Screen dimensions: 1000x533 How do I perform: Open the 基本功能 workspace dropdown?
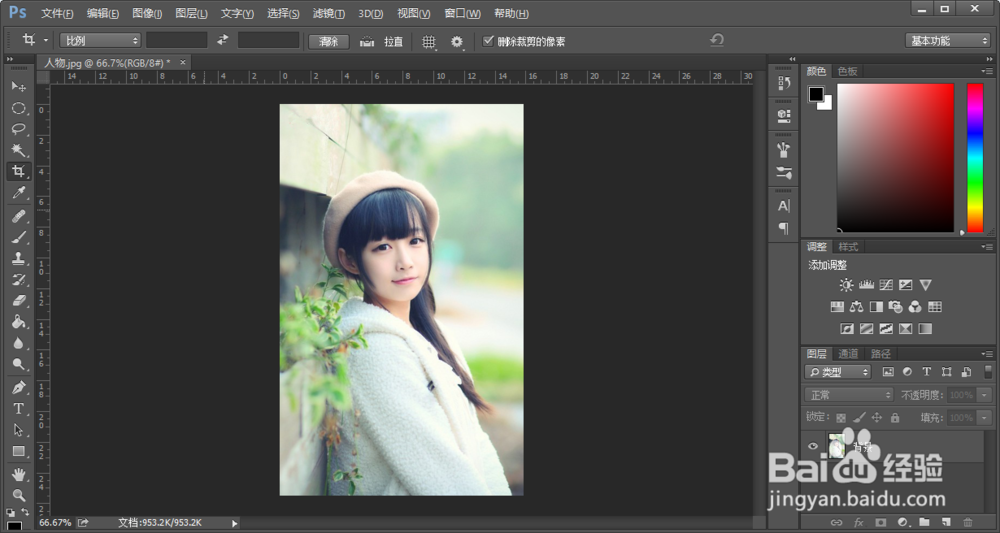point(948,41)
